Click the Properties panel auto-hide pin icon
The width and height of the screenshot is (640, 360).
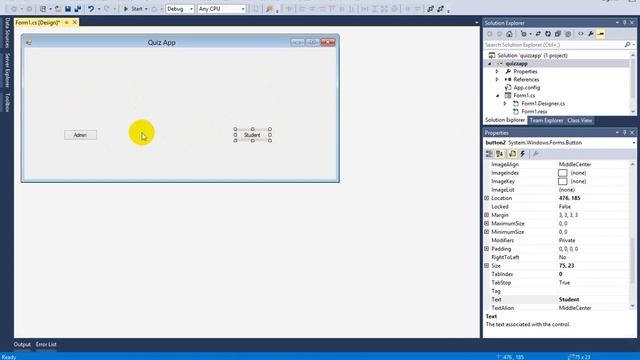click(x=624, y=133)
